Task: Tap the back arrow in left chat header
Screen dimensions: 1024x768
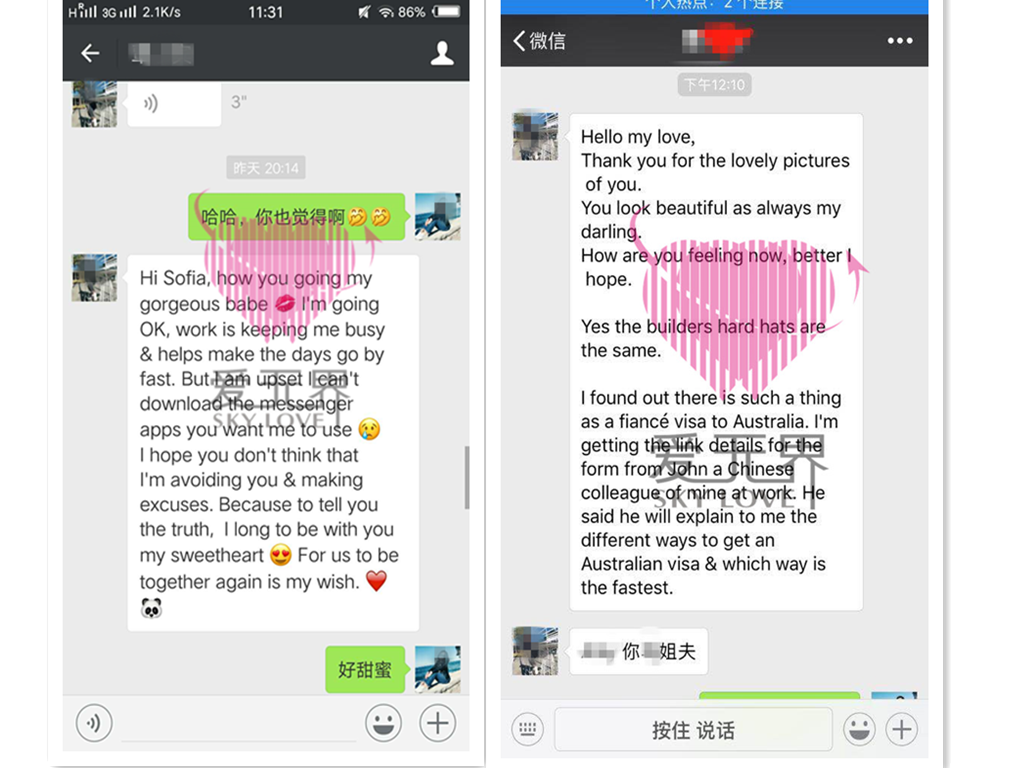Action: (90, 53)
